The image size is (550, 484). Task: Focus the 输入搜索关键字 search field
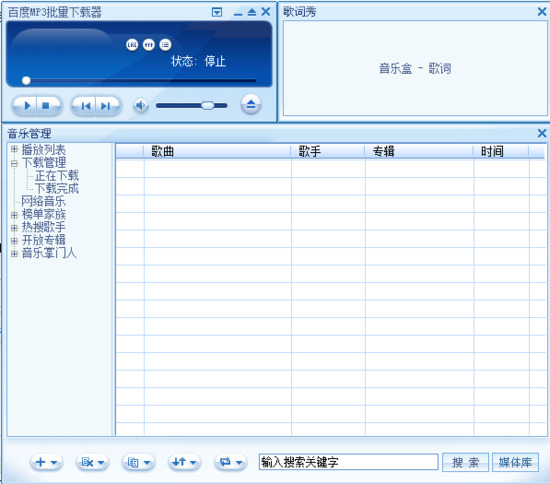tap(349, 462)
